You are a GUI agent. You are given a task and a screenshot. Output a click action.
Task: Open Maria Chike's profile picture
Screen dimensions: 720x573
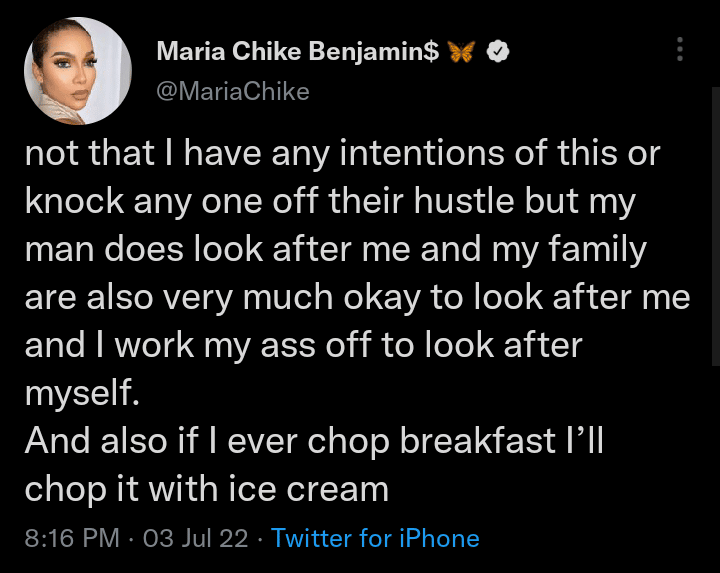(x=78, y=71)
